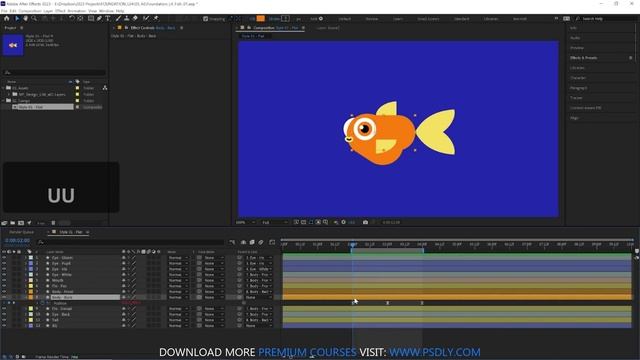Open blend mode dropdown for Eye - Gleam

[178, 258]
